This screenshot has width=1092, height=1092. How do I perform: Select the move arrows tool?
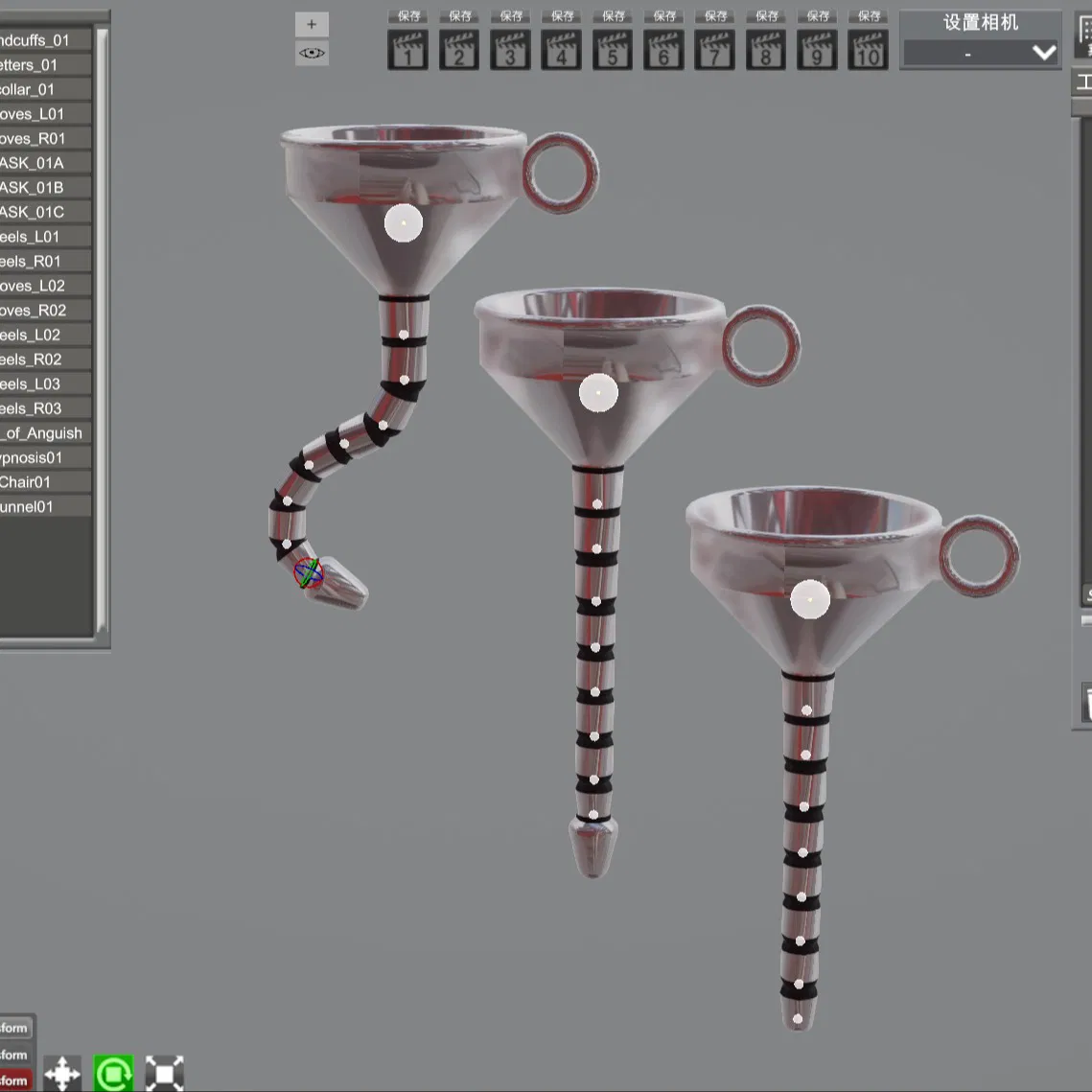pyautogui.click(x=62, y=1073)
